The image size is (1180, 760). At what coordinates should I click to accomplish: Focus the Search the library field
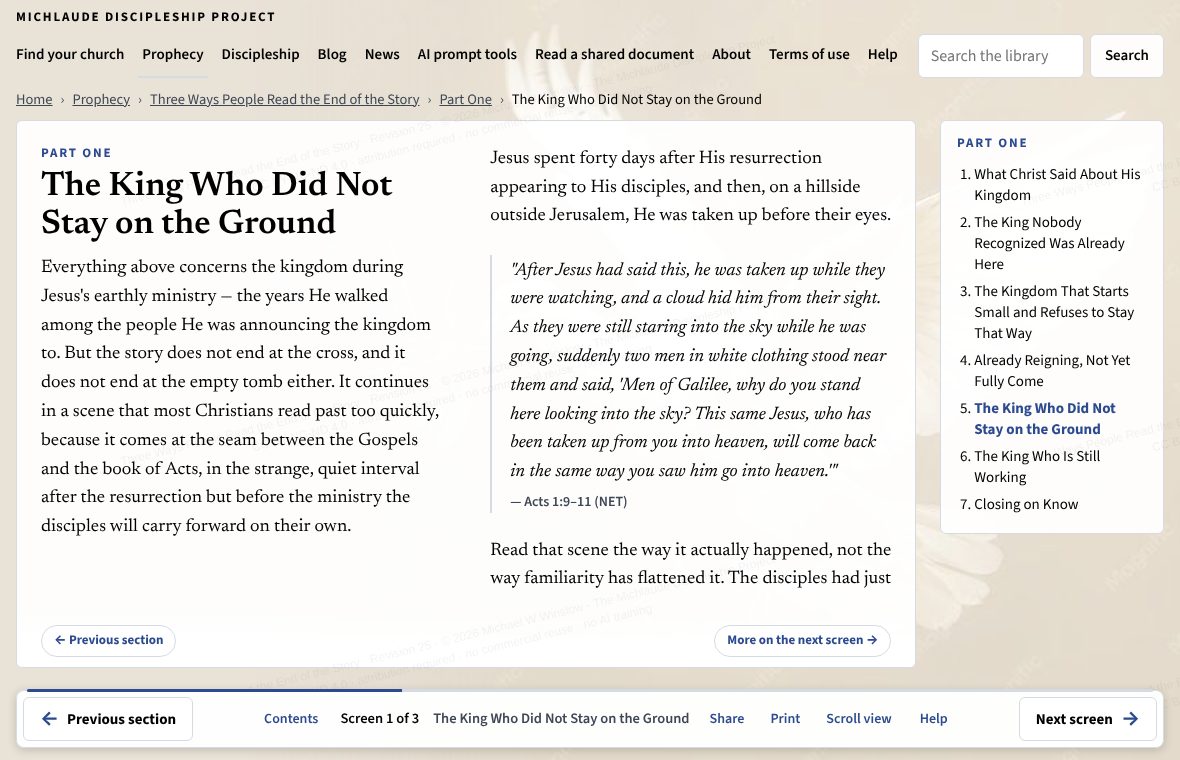pyautogui.click(x=1000, y=56)
